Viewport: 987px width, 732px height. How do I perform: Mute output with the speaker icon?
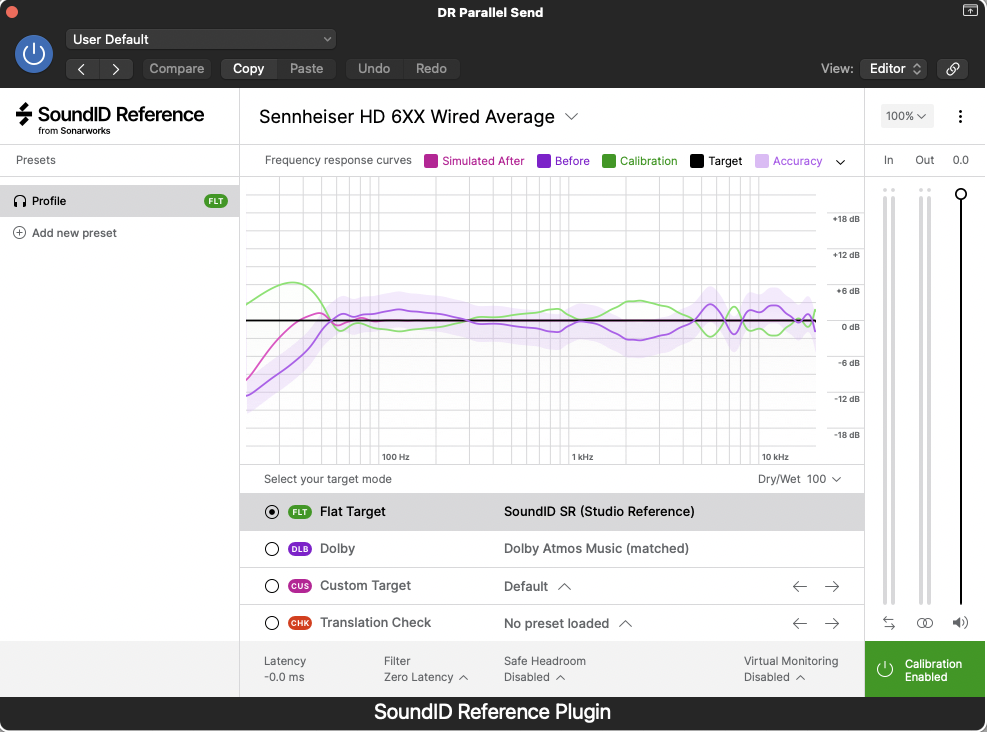tap(959, 622)
